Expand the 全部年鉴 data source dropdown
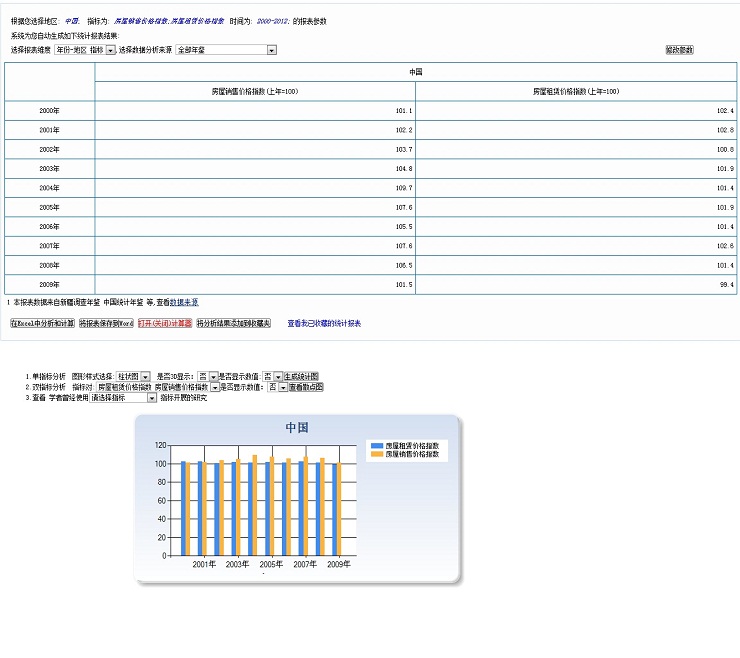 (271, 49)
